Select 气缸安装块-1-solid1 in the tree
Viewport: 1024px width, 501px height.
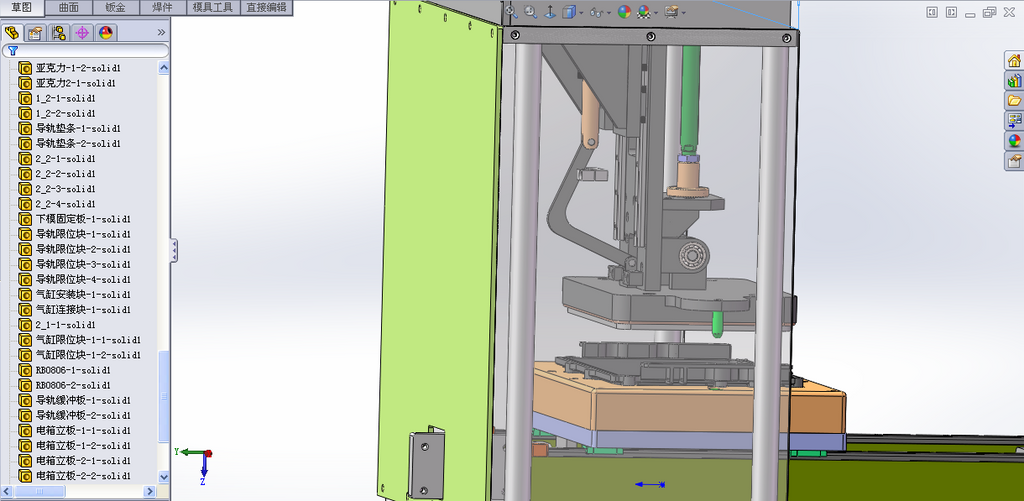83,295
